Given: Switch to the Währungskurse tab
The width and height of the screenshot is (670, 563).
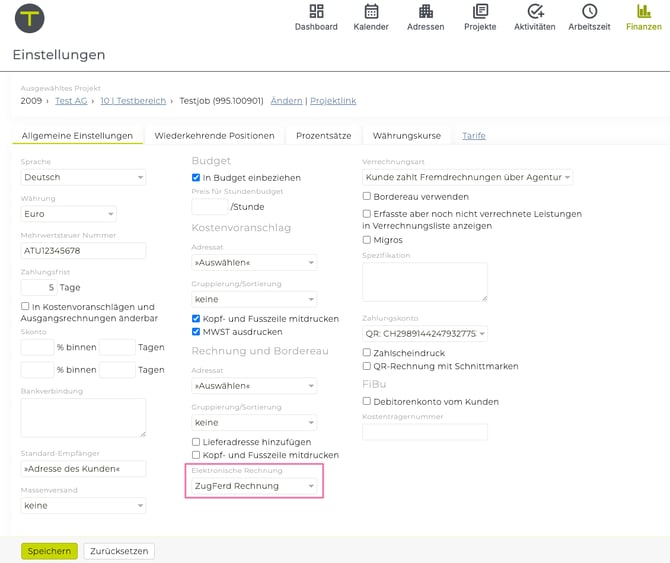Looking at the screenshot, I should tap(406, 136).
